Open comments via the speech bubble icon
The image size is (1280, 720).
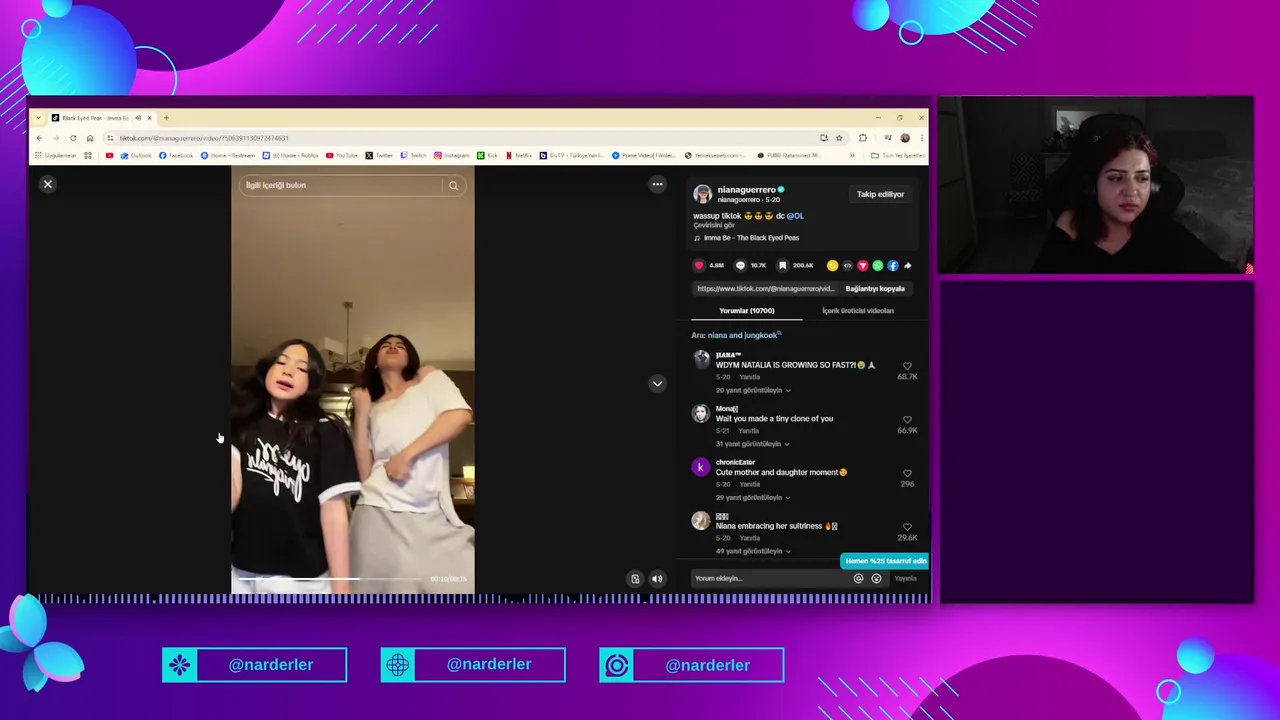pos(740,265)
